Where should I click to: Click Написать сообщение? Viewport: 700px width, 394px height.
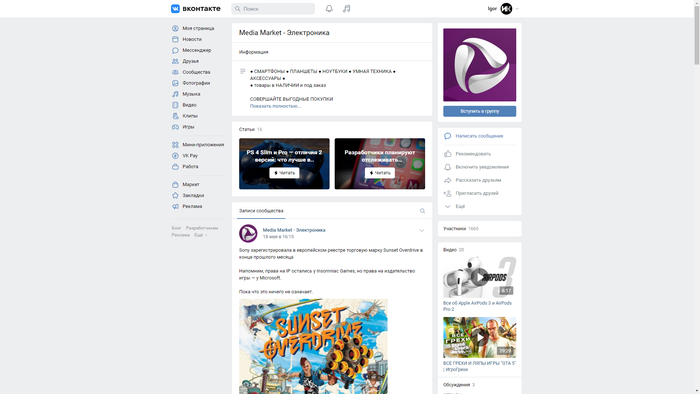(479, 136)
